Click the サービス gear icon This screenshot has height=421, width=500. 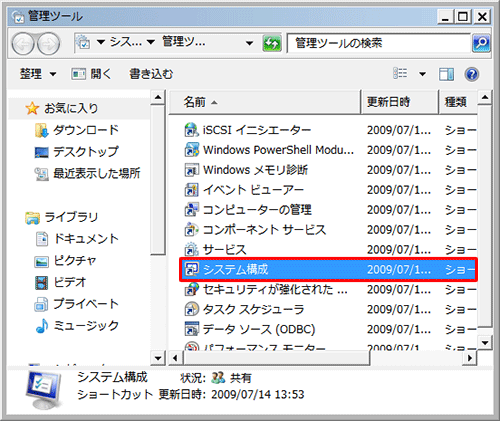192,250
